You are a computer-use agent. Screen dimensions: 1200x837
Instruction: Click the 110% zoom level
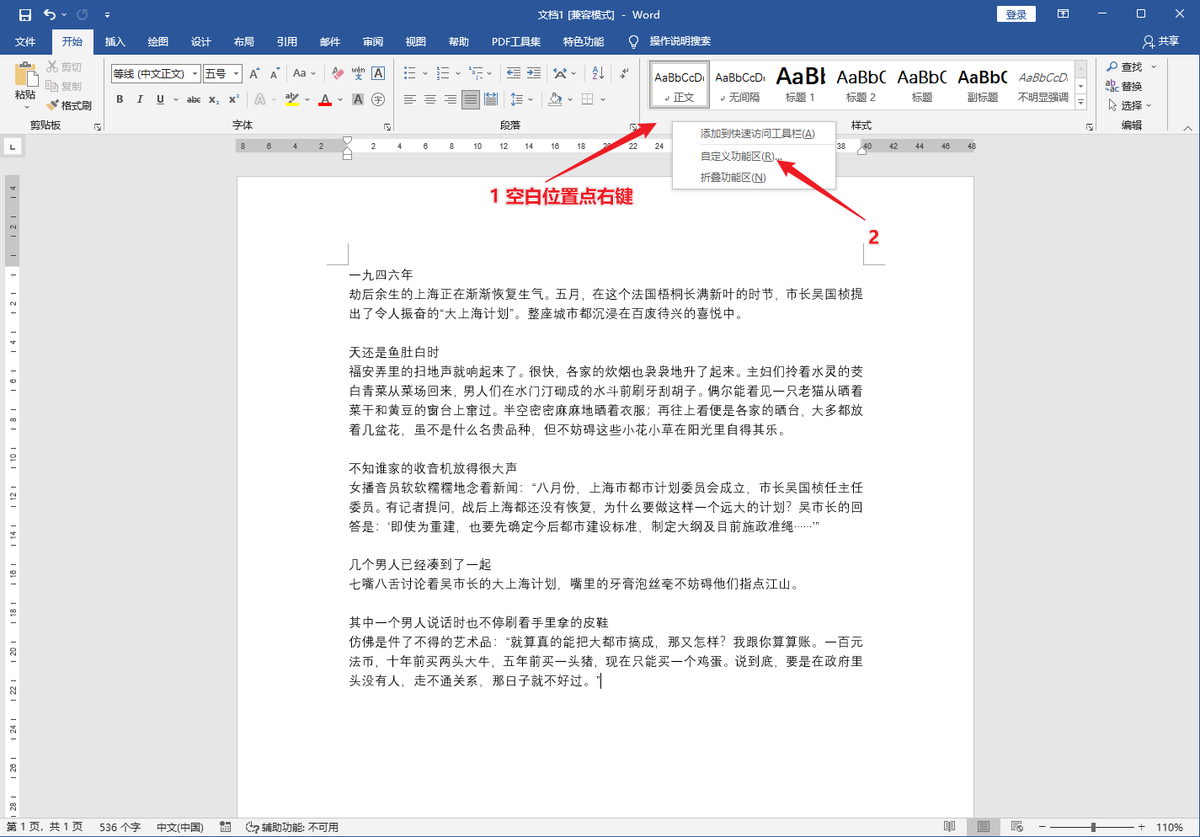click(1169, 827)
